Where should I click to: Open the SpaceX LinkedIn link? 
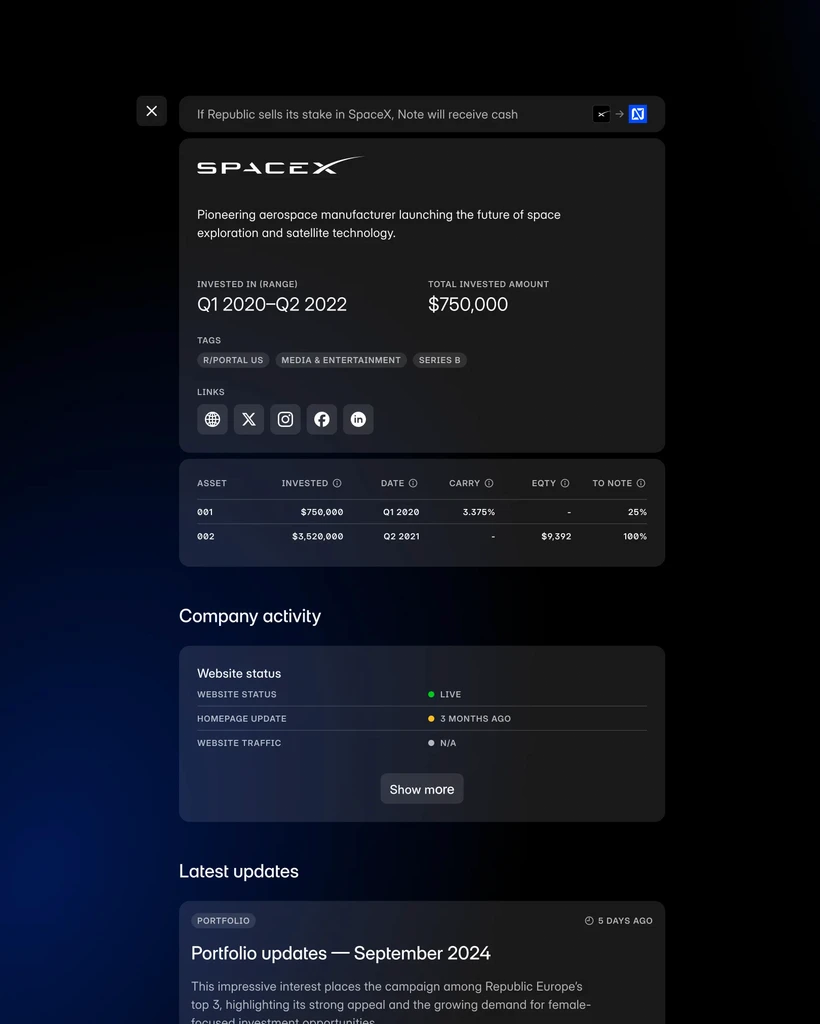click(x=358, y=419)
